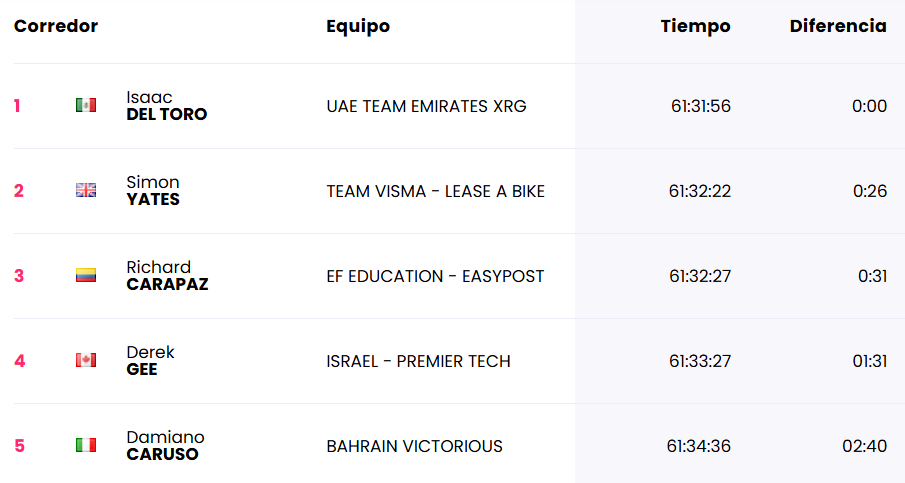Select EF Education - EasyPost team
The image size is (905, 483).
tap(435, 276)
